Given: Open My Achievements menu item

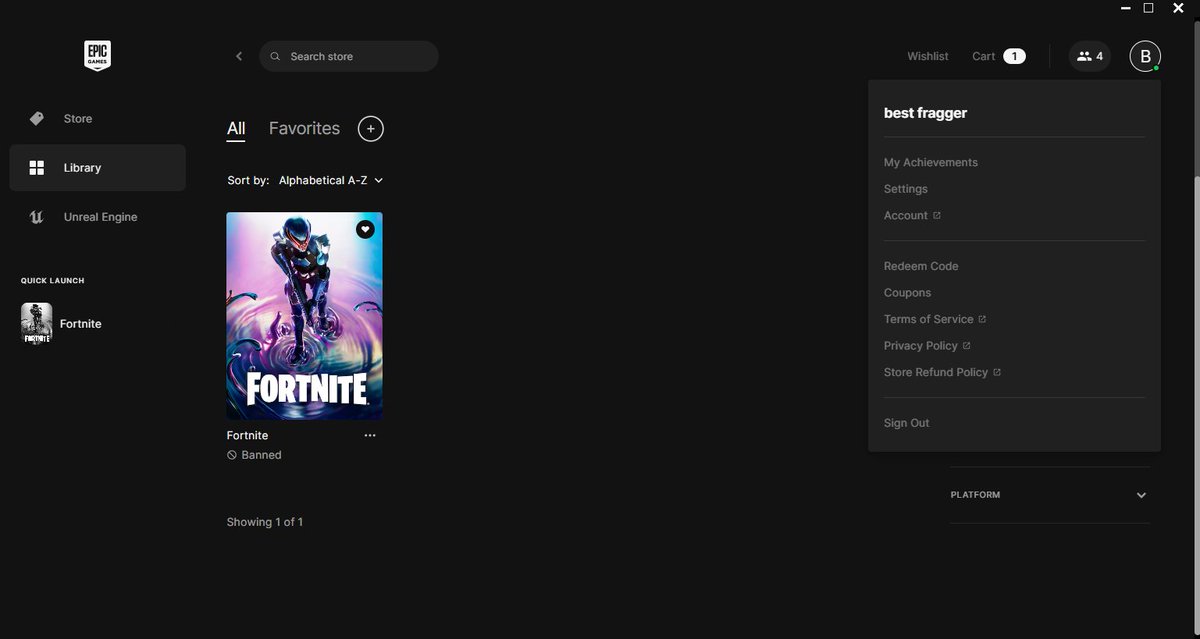Looking at the screenshot, I should click(931, 162).
